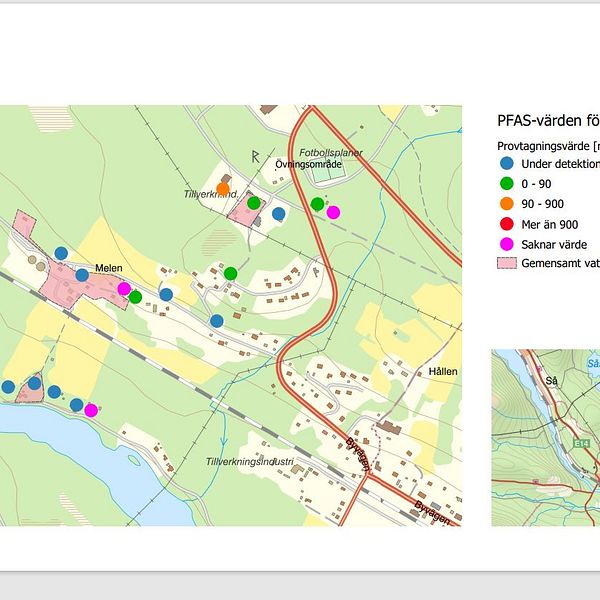
Task: Select the magenta 'Saknar värde' legend circle
Action: coord(507,244)
